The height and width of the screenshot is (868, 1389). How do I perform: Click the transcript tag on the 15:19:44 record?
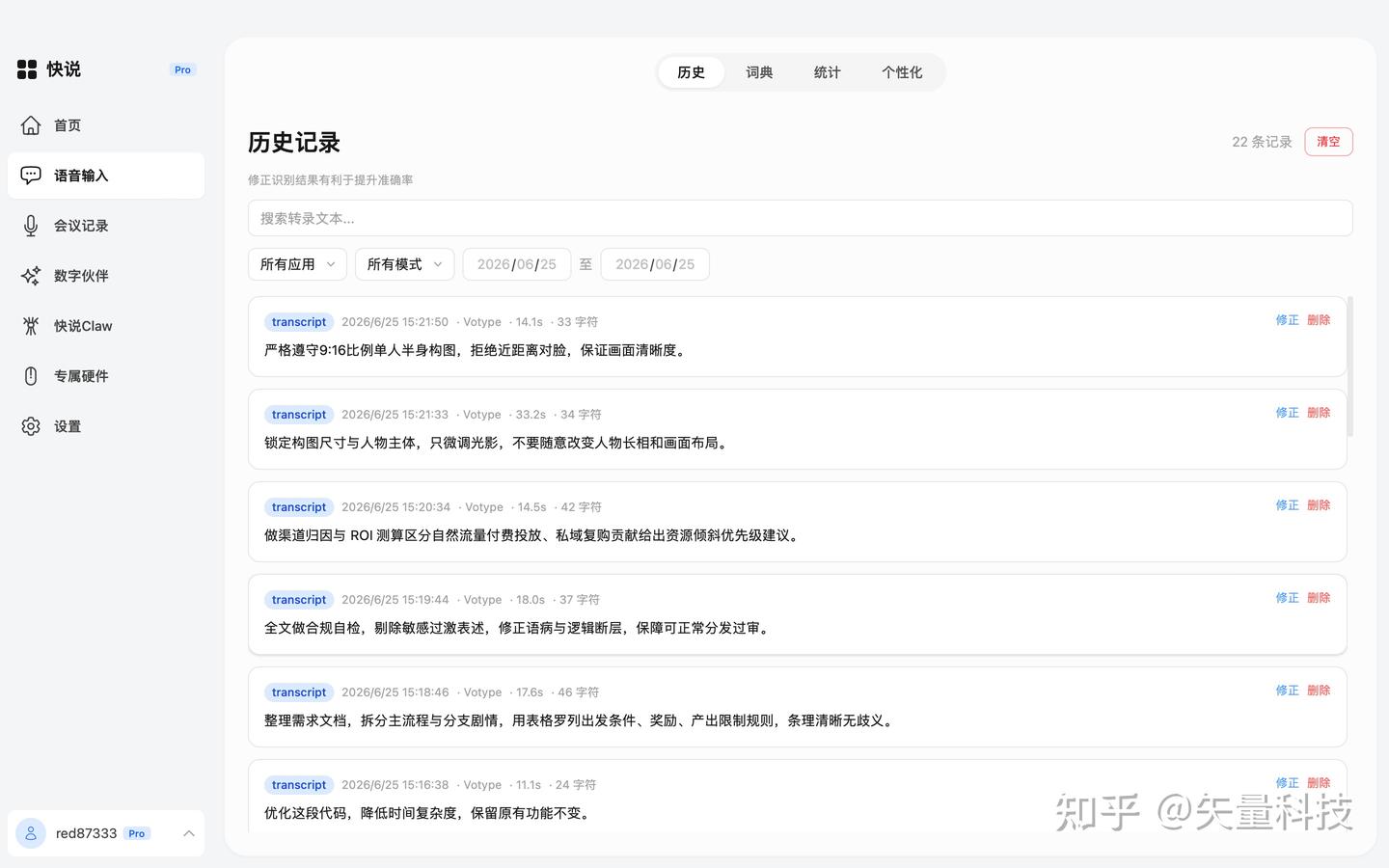pos(299,600)
